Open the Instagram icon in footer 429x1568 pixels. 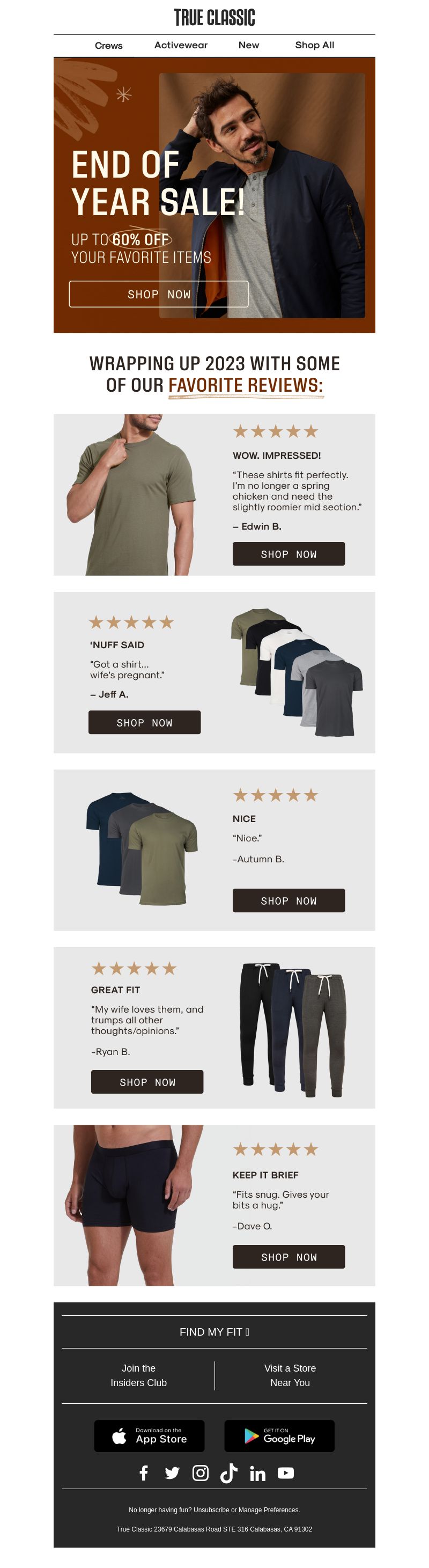pyautogui.click(x=200, y=1473)
